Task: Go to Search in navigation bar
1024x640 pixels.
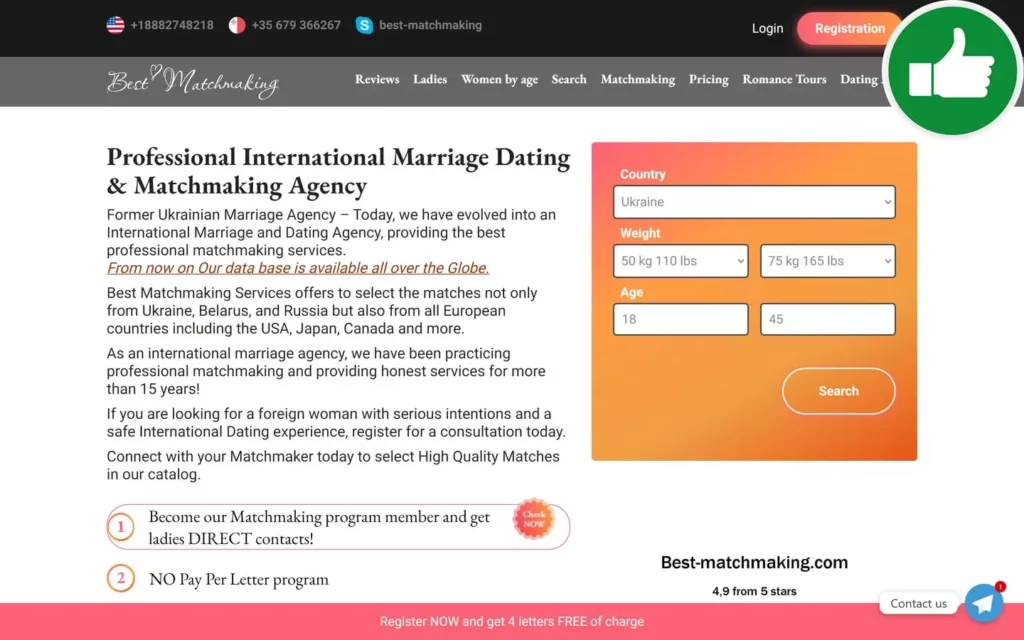Action: (569, 79)
